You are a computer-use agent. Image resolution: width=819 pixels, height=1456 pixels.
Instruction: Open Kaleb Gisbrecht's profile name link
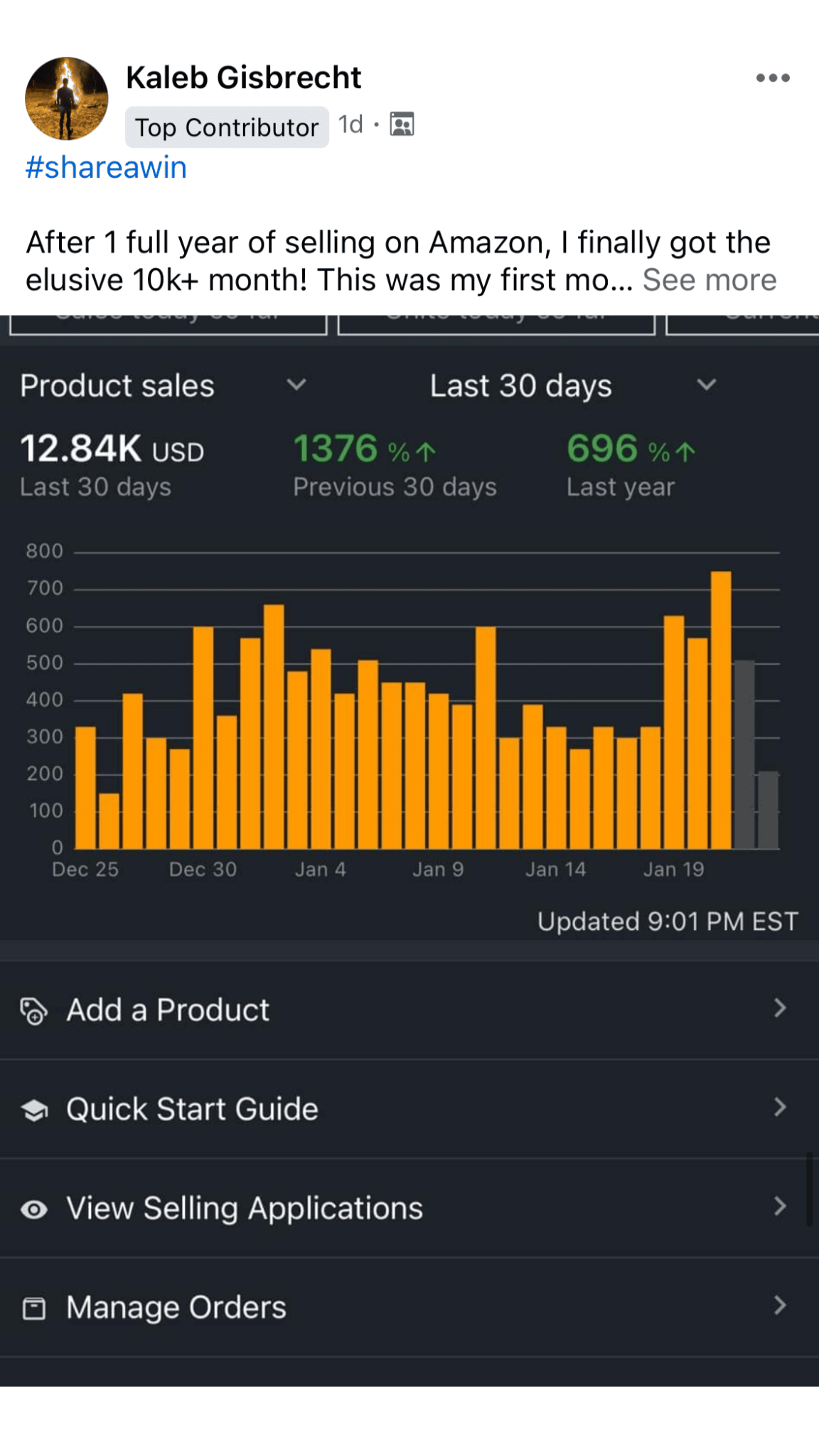point(243,77)
